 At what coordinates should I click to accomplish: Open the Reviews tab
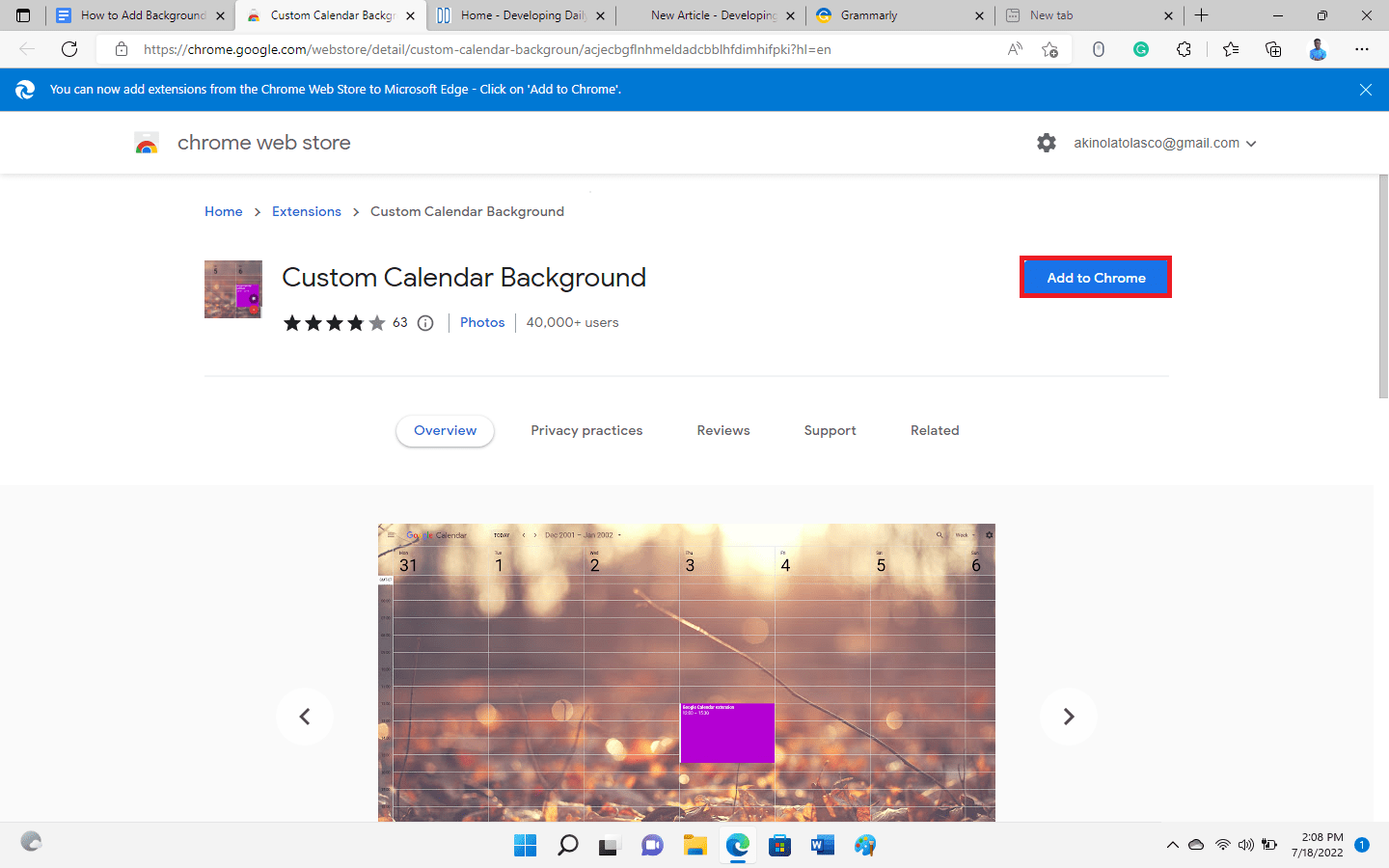(723, 431)
